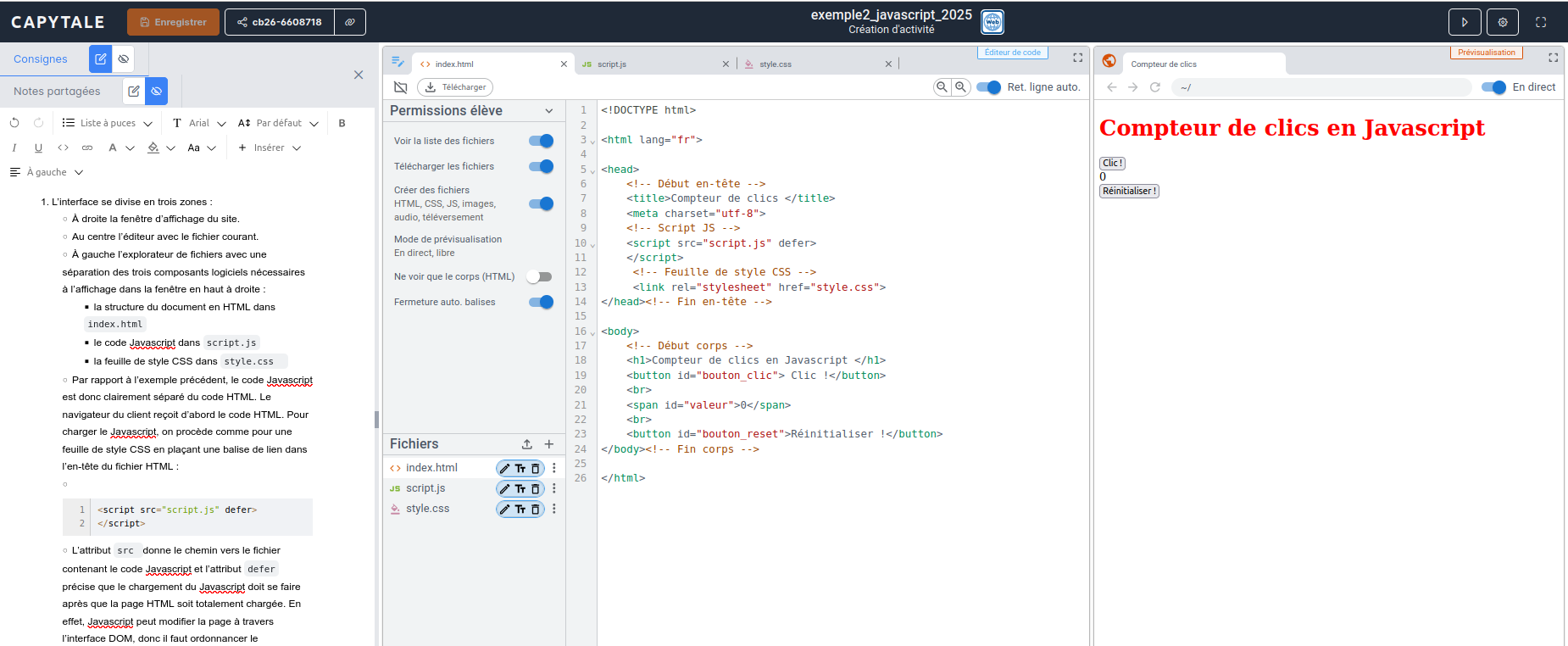Image resolution: width=1568 pixels, height=646 pixels.
Task: Zoom out in the code editor
Action: tap(942, 86)
